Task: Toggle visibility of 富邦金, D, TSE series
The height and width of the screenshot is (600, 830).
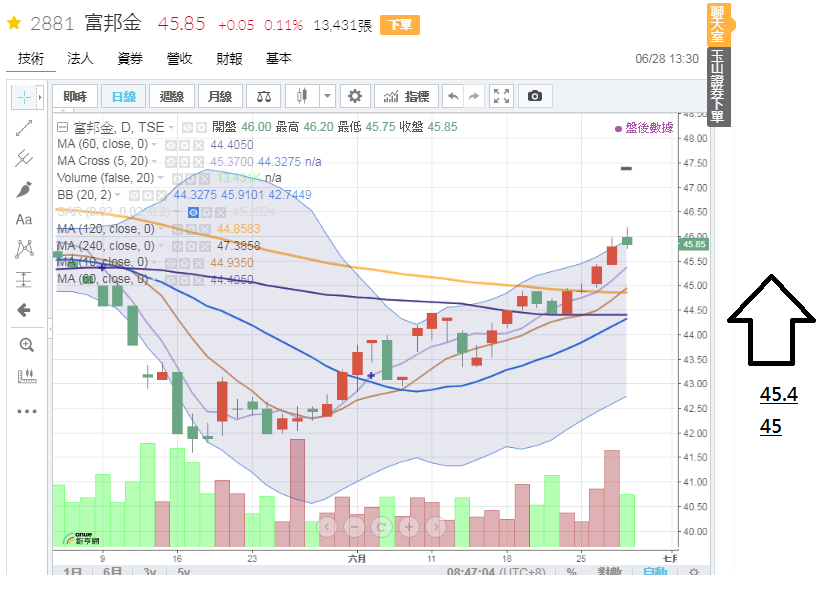Action: click(x=187, y=128)
